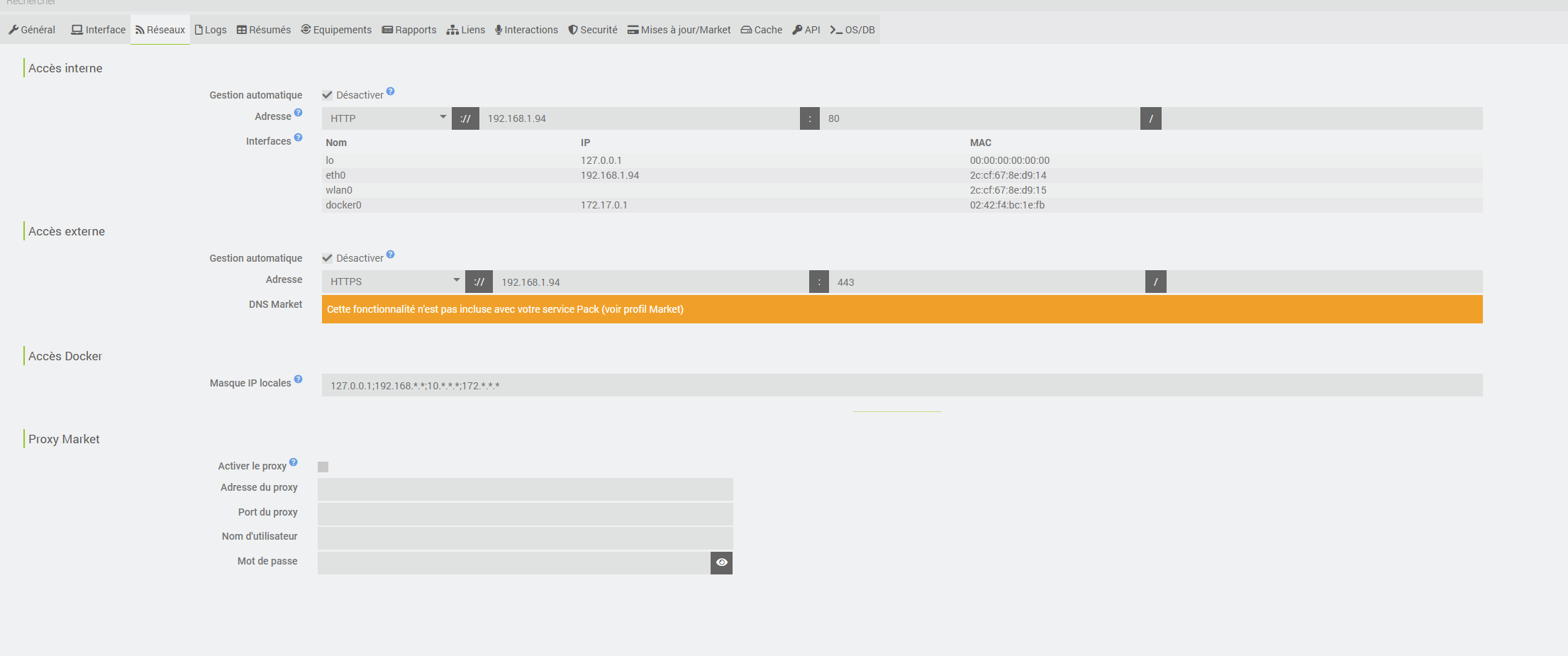Click the eth0 IP 192.168.1.94 cell
The image size is (1568, 656).
[610, 175]
